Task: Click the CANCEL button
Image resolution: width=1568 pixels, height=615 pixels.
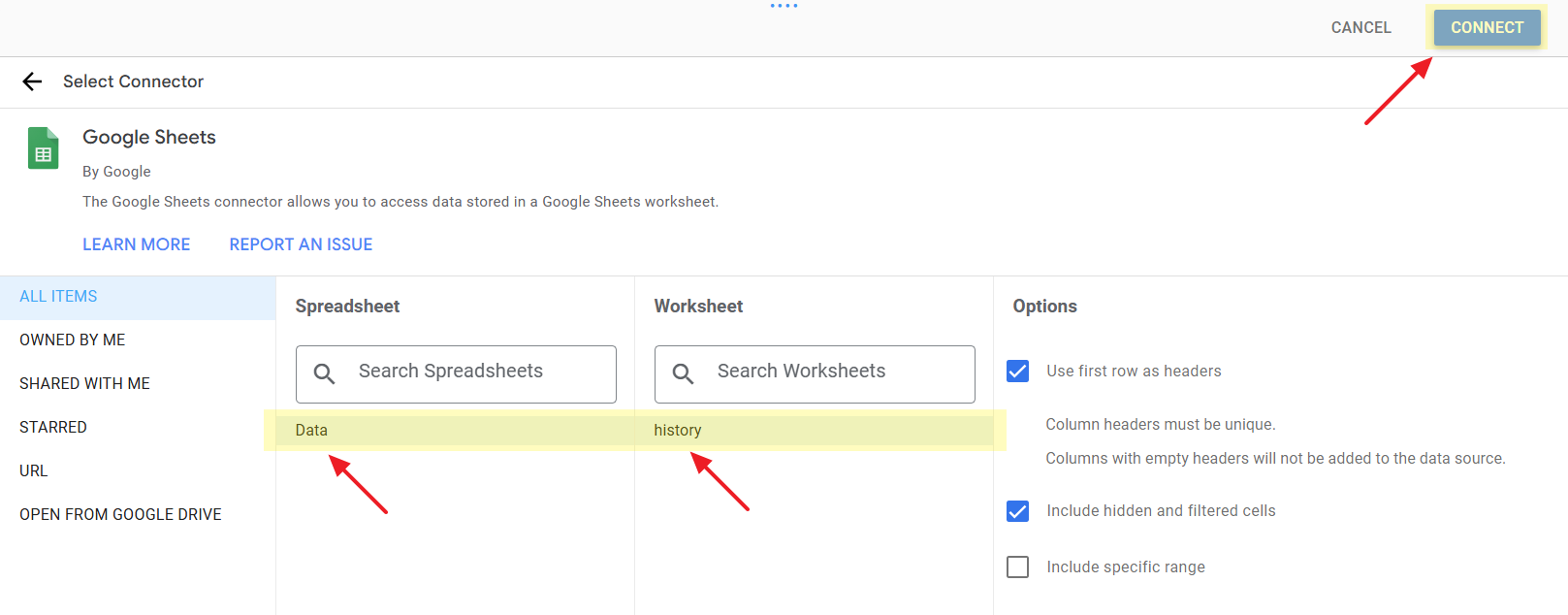Action: pos(1360,28)
